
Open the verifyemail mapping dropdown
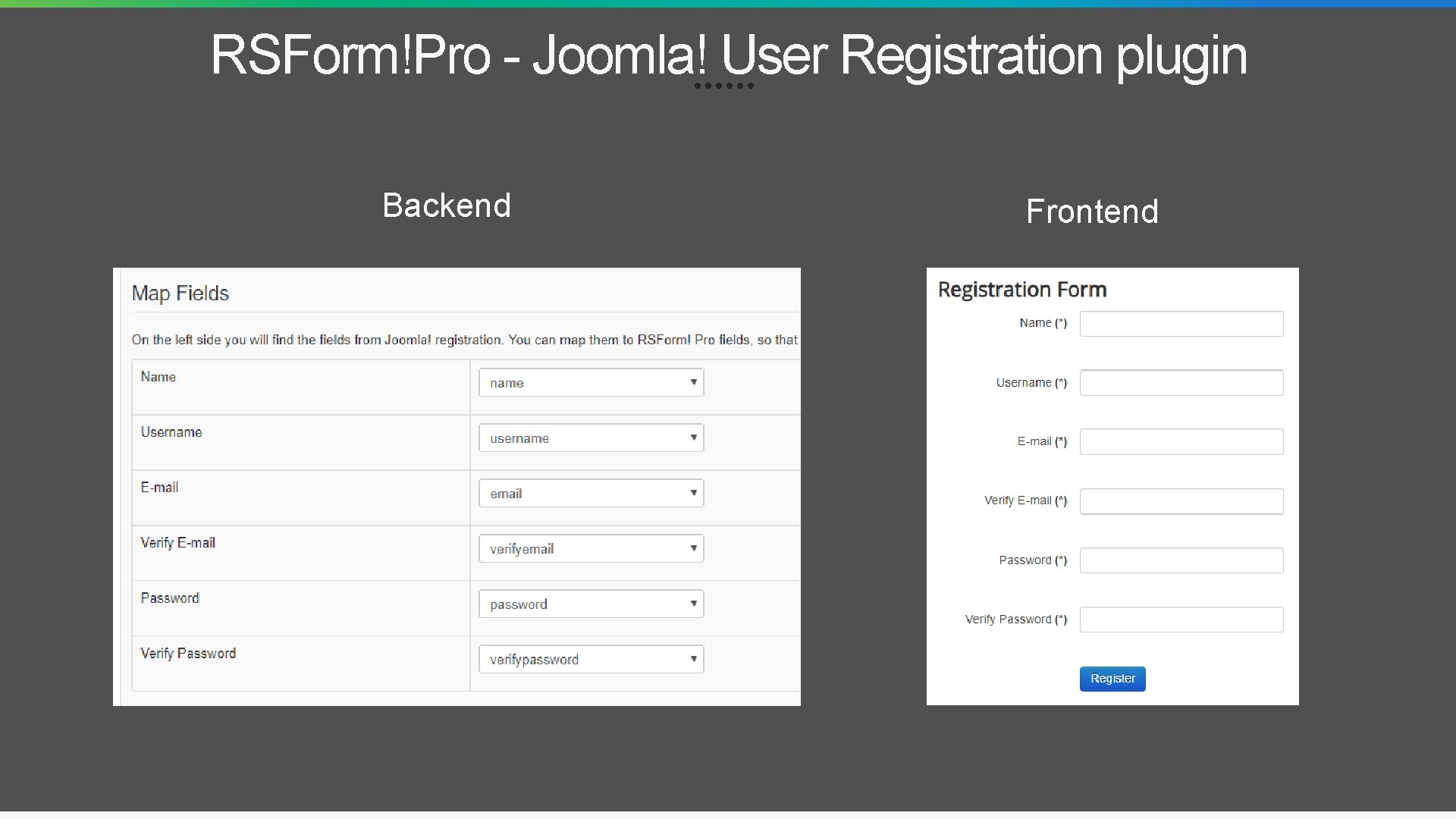point(591,548)
